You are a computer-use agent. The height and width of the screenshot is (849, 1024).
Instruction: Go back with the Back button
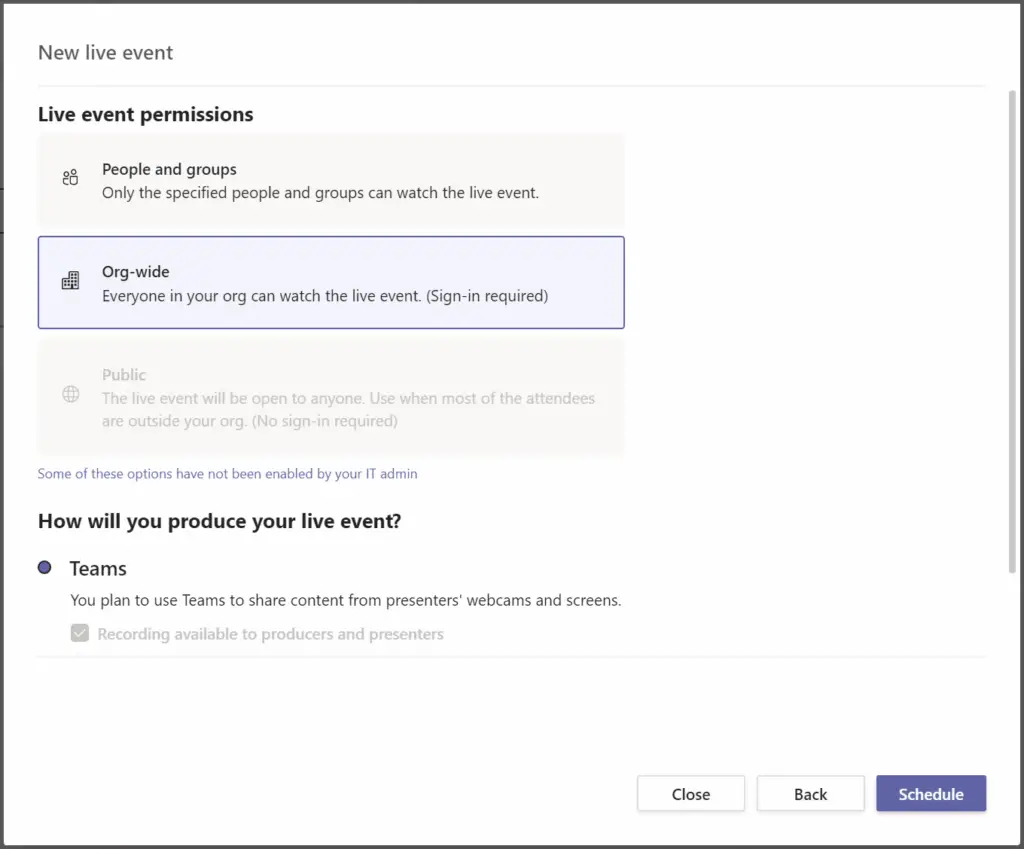pyautogui.click(x=810, y=793)
